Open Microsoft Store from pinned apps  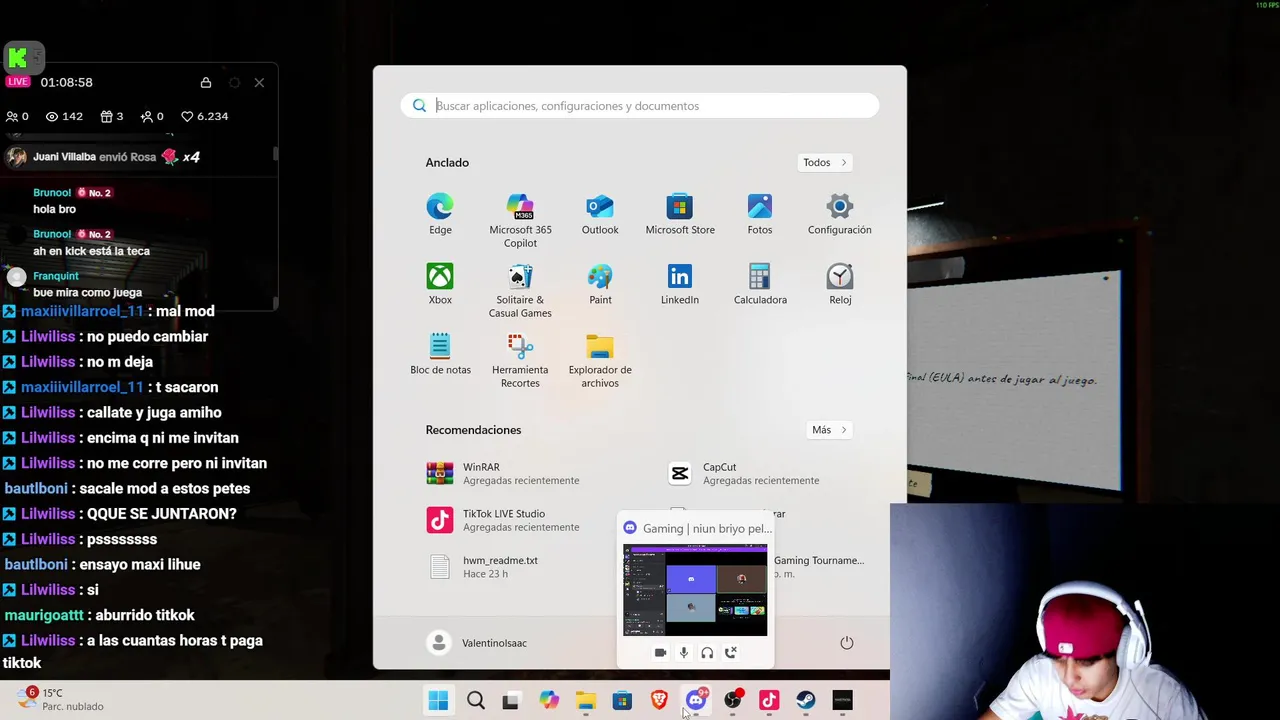click(680, 215)
